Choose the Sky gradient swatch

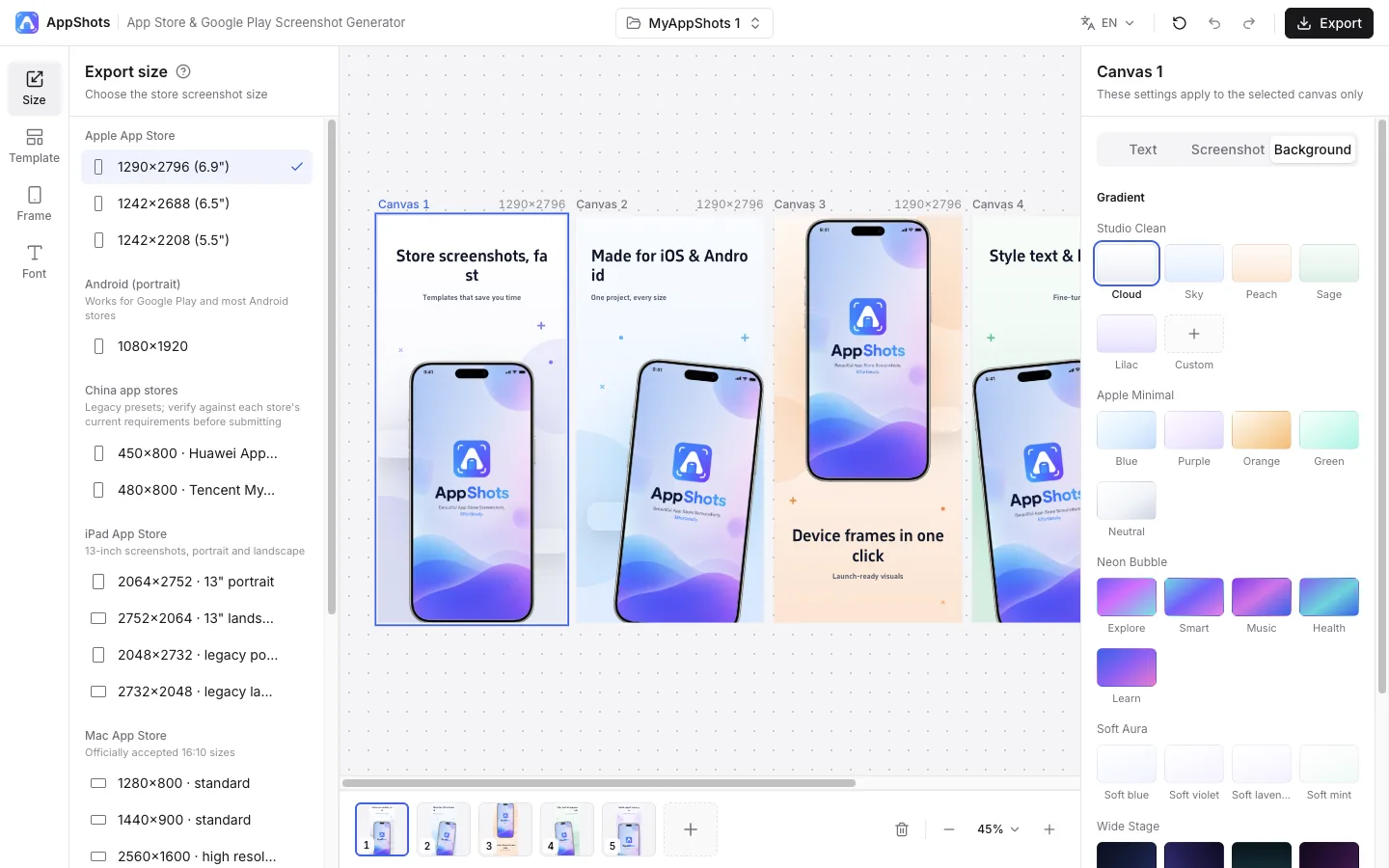click(1194, 263)
